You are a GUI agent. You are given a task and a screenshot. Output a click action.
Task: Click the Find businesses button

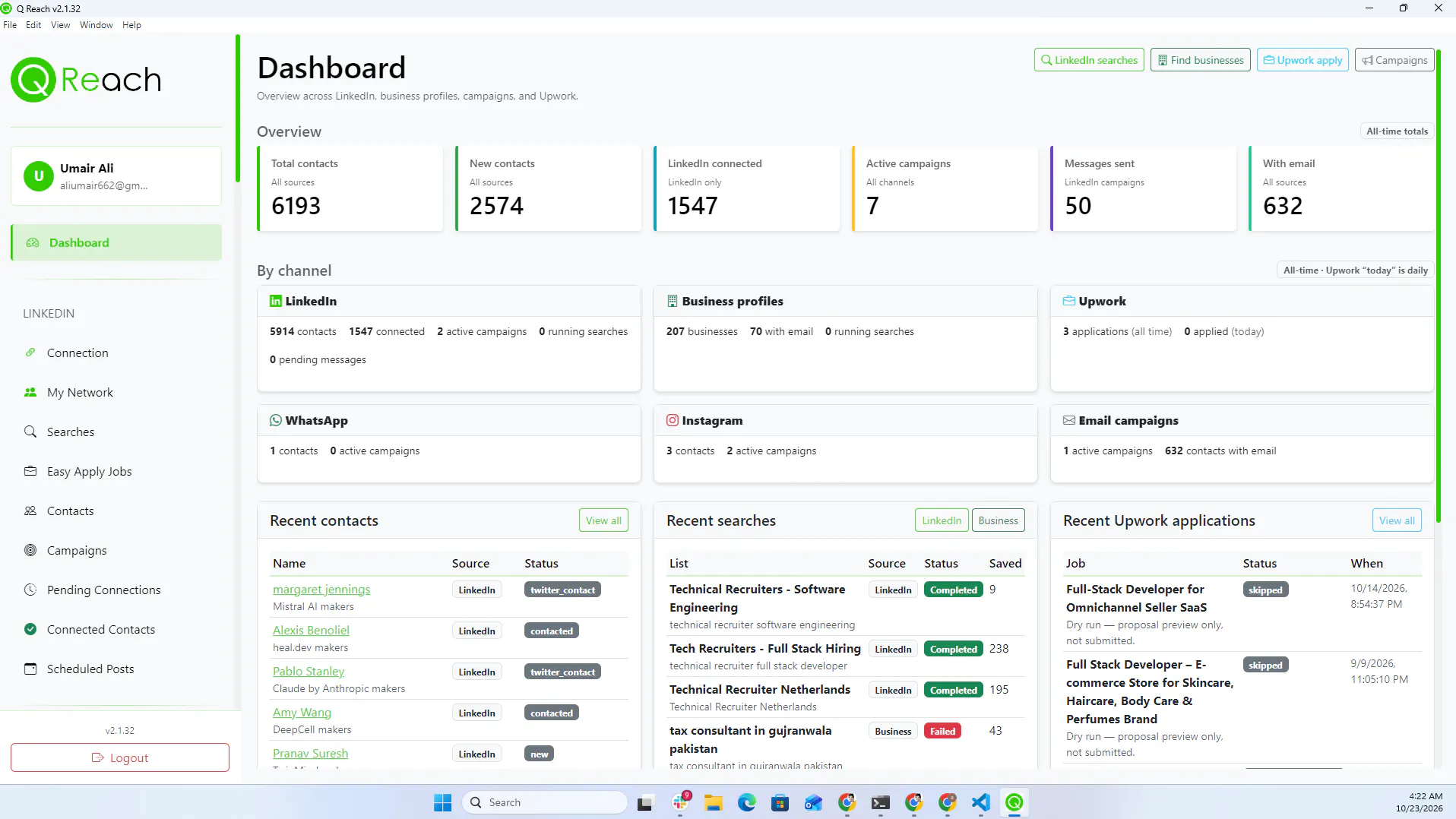[x=1201, y=60]
